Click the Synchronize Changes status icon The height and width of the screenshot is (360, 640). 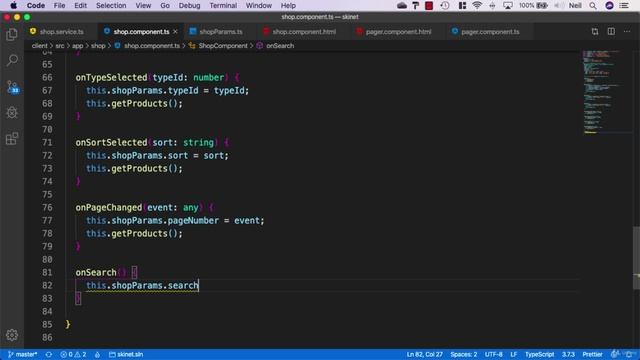pos(49,354)
